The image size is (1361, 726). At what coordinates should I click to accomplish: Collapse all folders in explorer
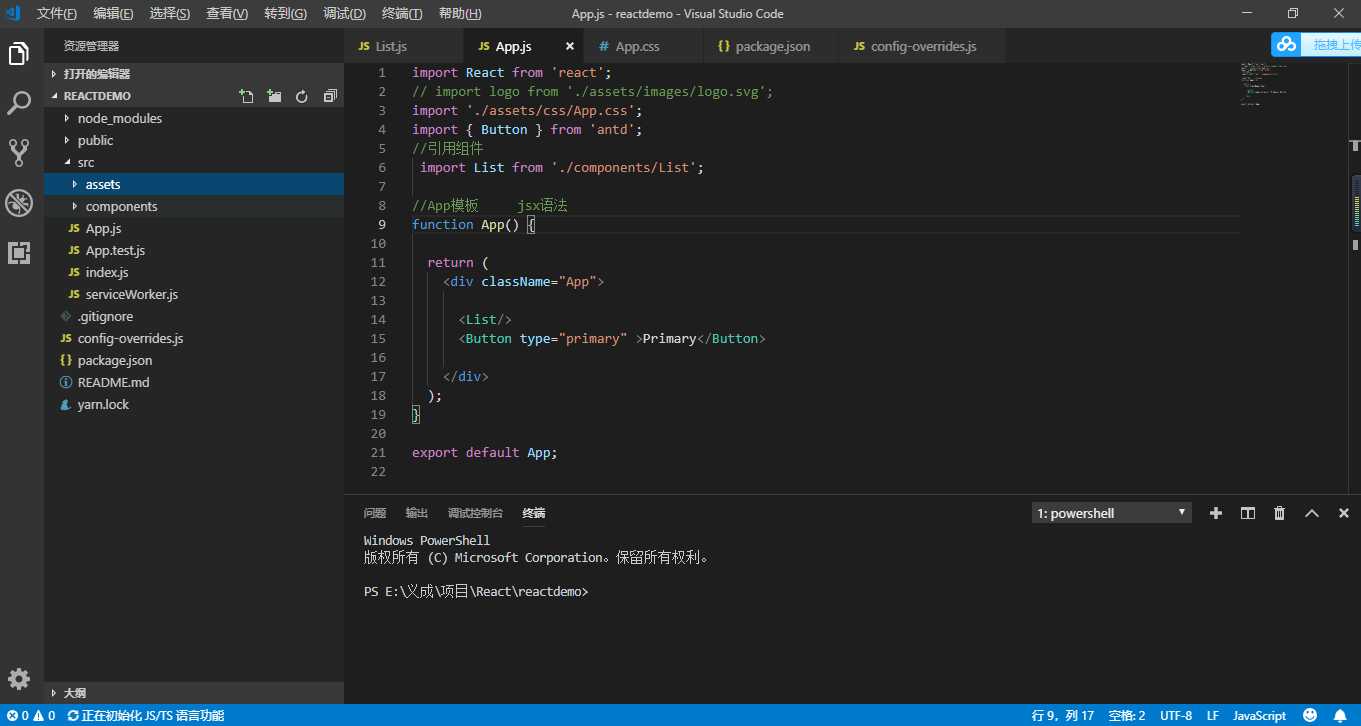click(x=330, y=96)
